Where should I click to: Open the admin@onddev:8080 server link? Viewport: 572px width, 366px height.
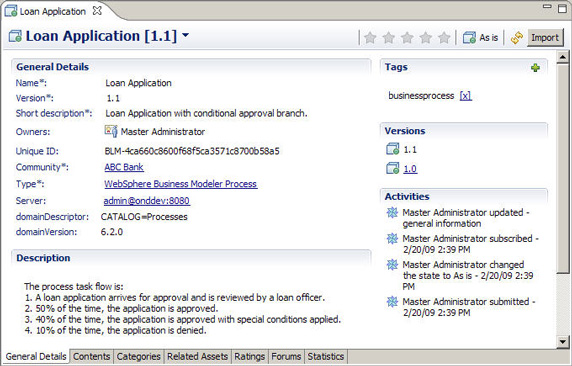(147, 201)
